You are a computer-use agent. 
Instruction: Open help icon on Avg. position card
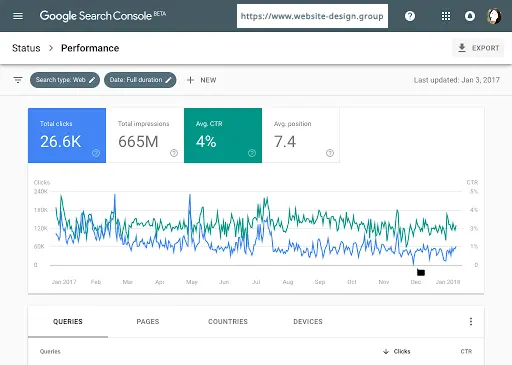pos(330,153)
